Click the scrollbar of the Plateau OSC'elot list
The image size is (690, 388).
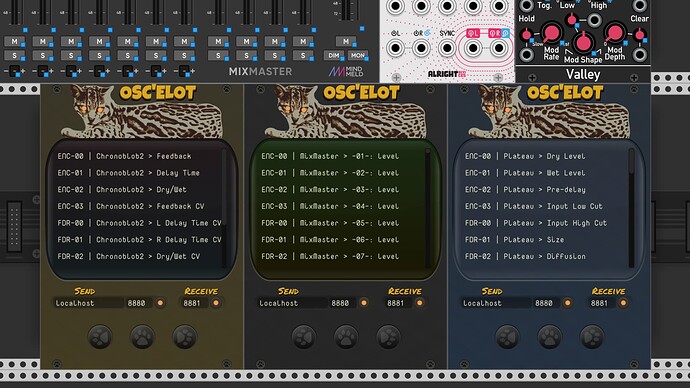631,208
